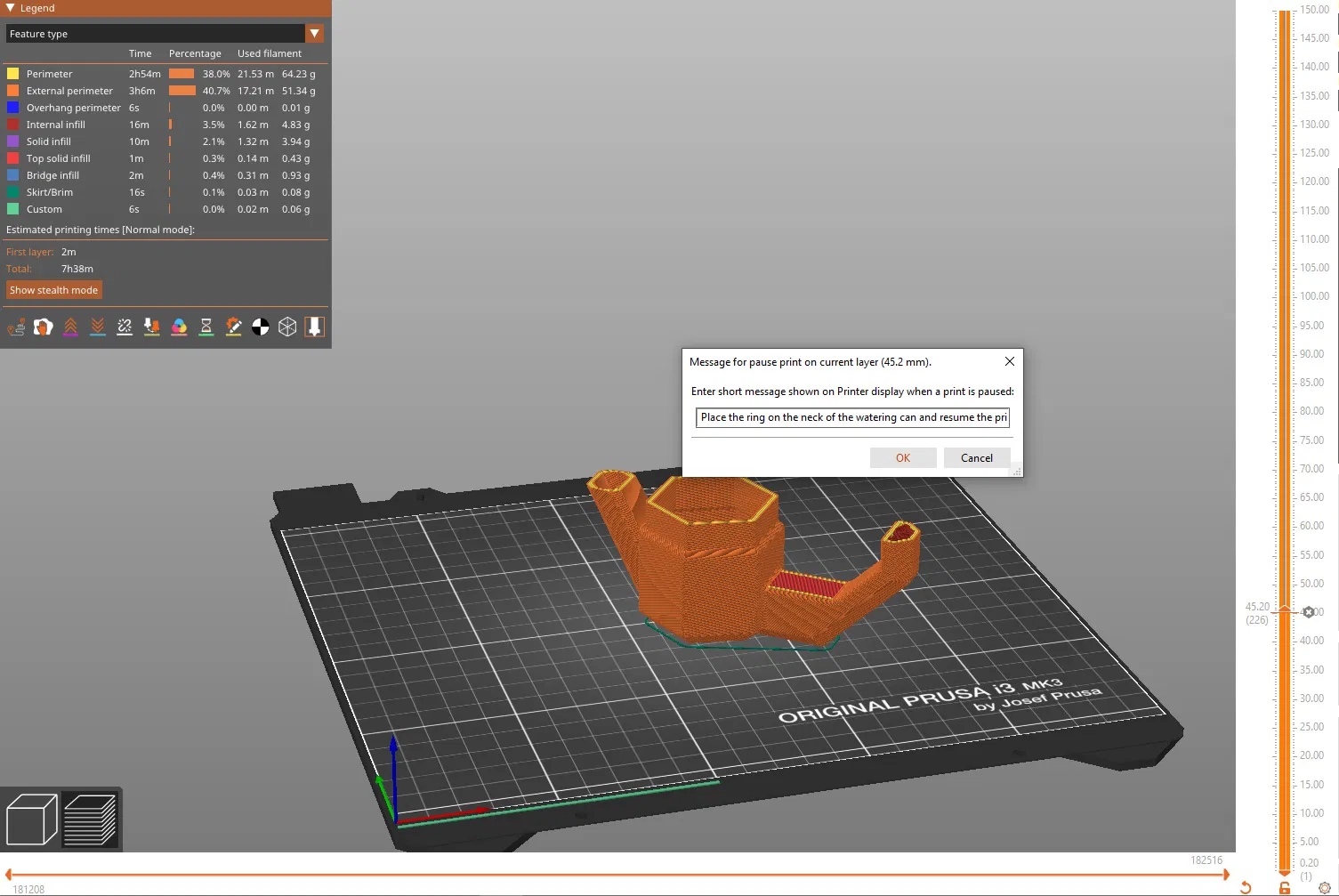Open layer slider settings cog

click(x=1325, y=887)
